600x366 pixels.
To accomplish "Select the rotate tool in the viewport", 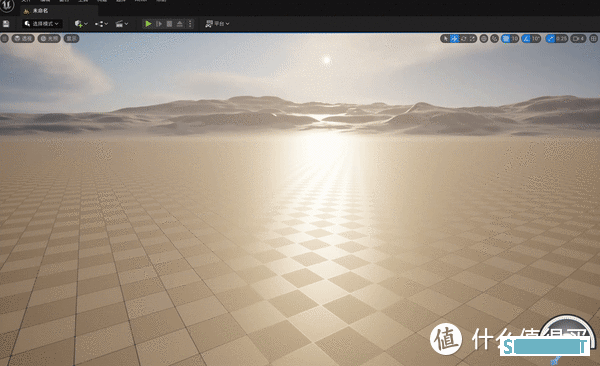I will pyautogui.click(x=463, y=38).
